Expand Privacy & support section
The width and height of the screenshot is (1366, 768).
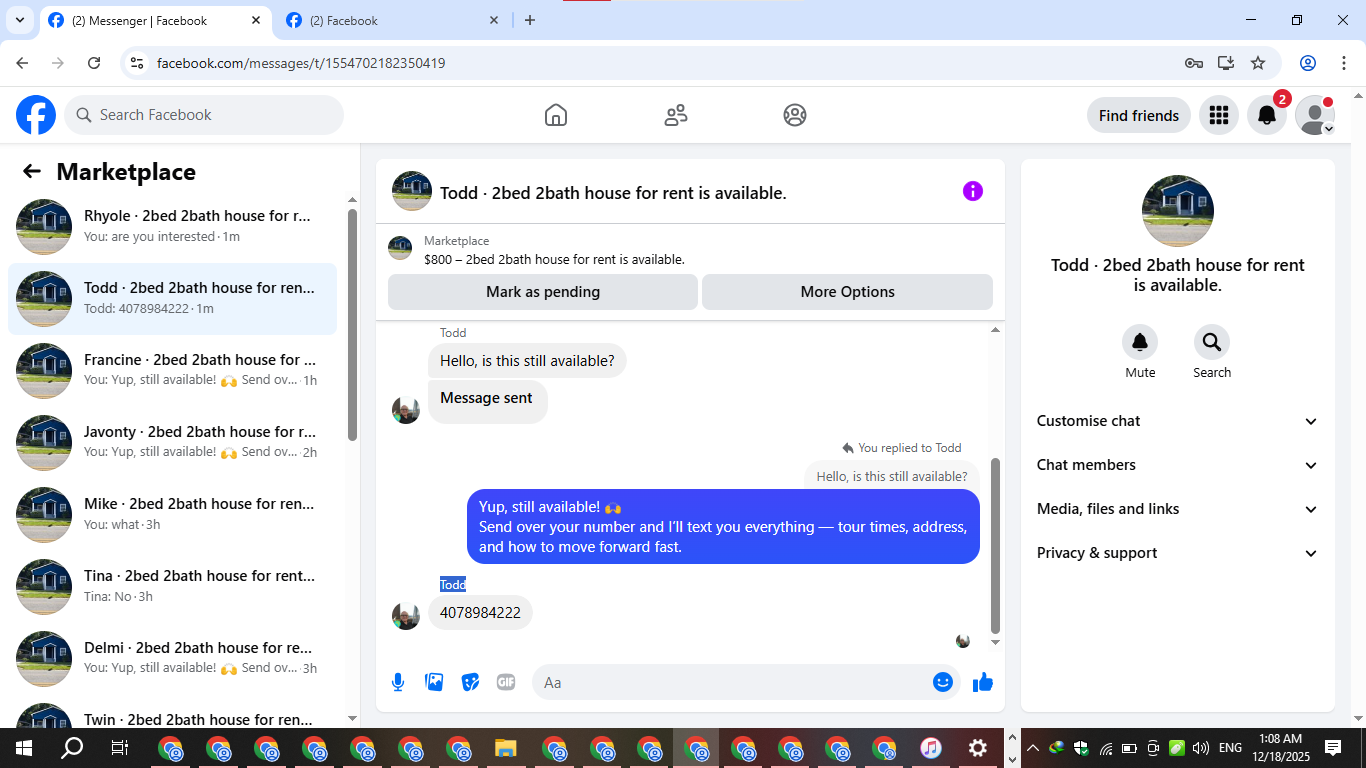pos(1178,553)
